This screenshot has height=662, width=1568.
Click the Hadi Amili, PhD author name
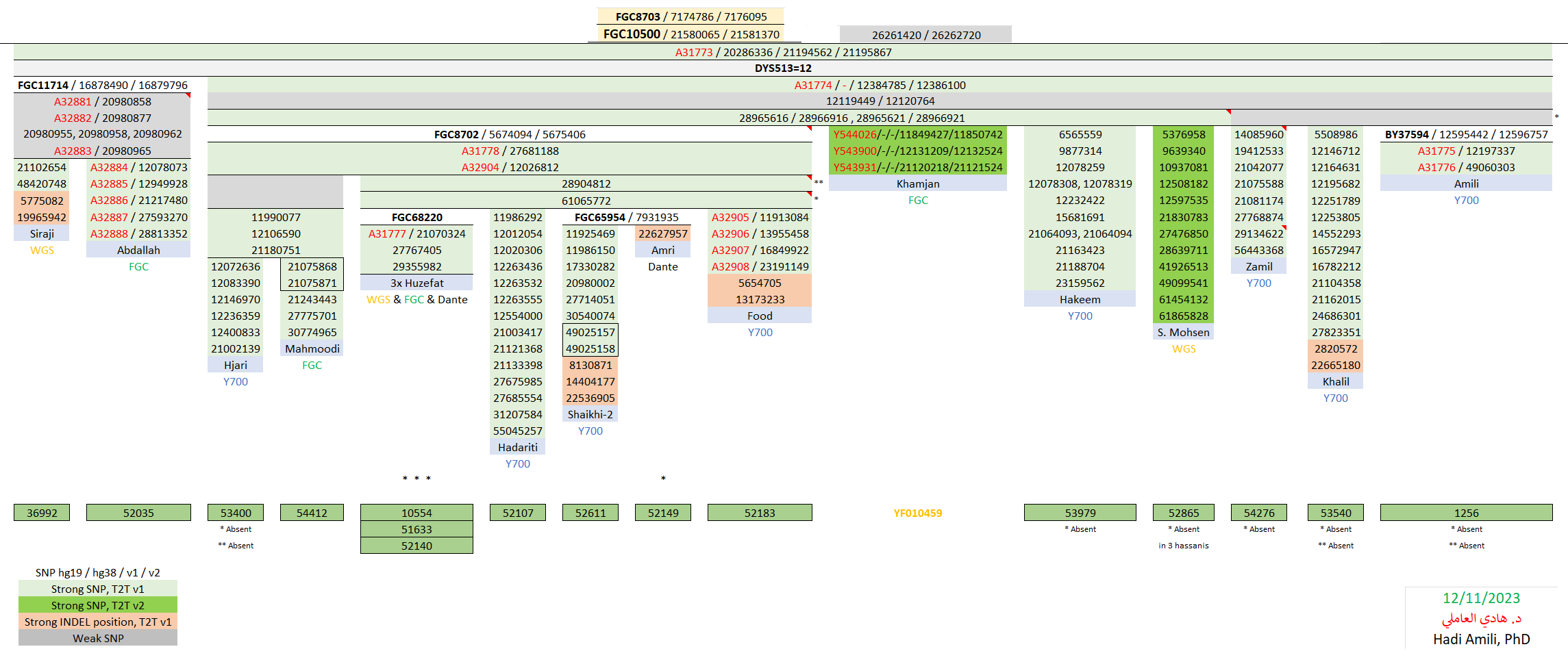pos(1481,639)
